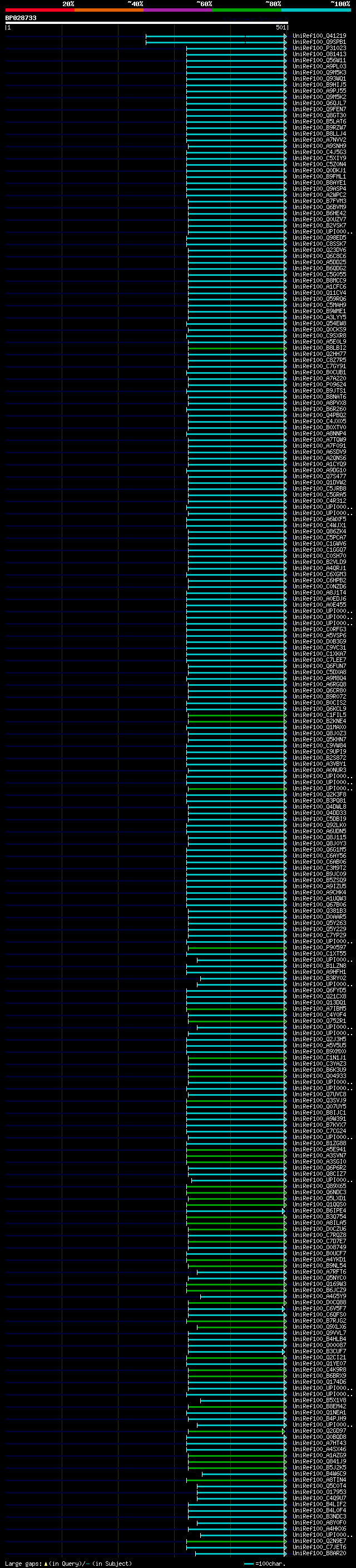
Task: Open hit UniRef100_Q9SPB1
Action: click(319, 42)
